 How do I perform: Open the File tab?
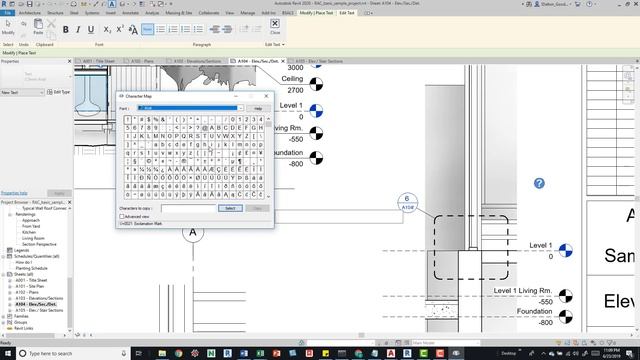coord(8,13)
